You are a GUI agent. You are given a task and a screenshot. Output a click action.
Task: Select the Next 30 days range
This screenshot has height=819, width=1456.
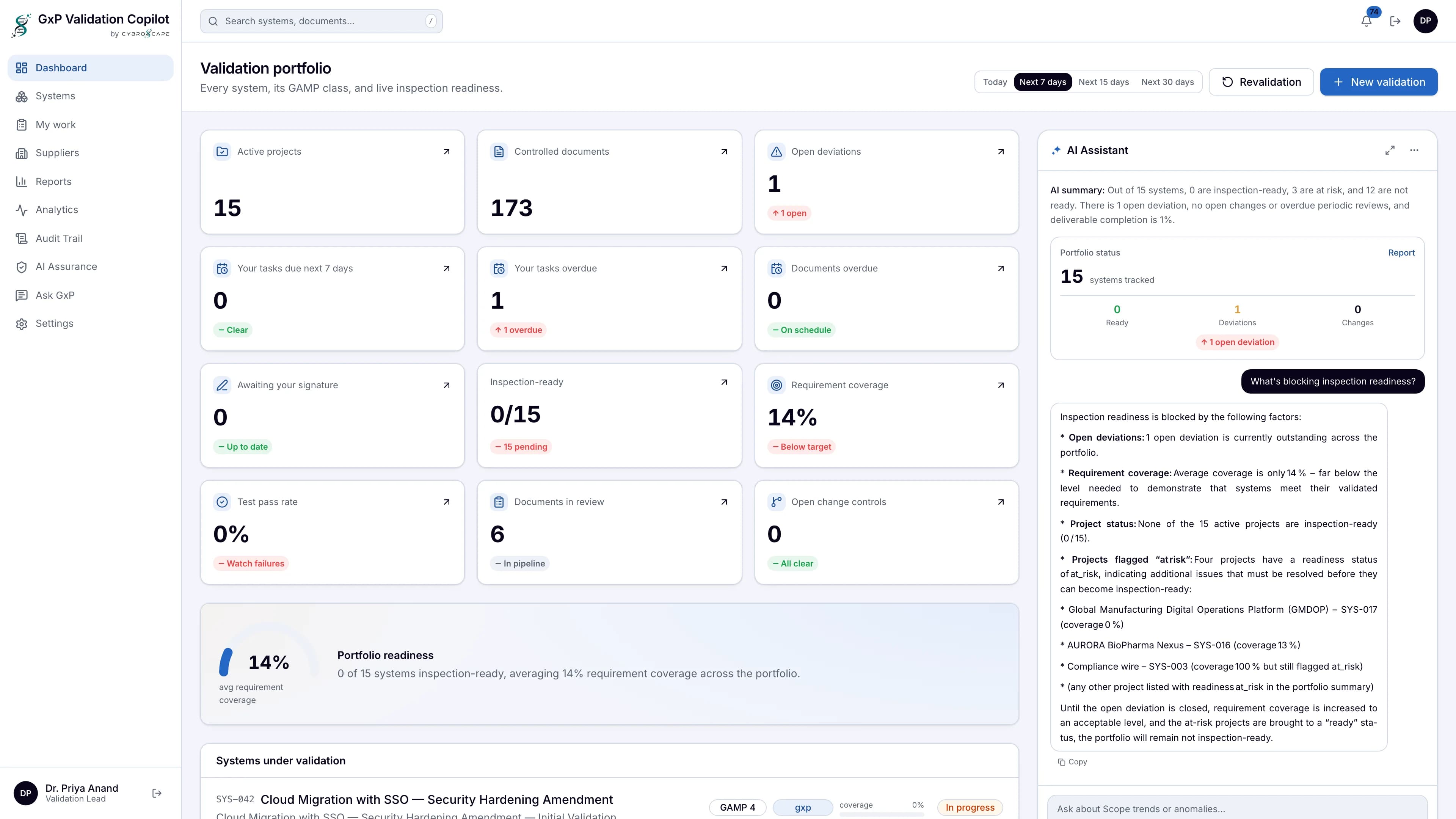click(x=1167, y=82)
